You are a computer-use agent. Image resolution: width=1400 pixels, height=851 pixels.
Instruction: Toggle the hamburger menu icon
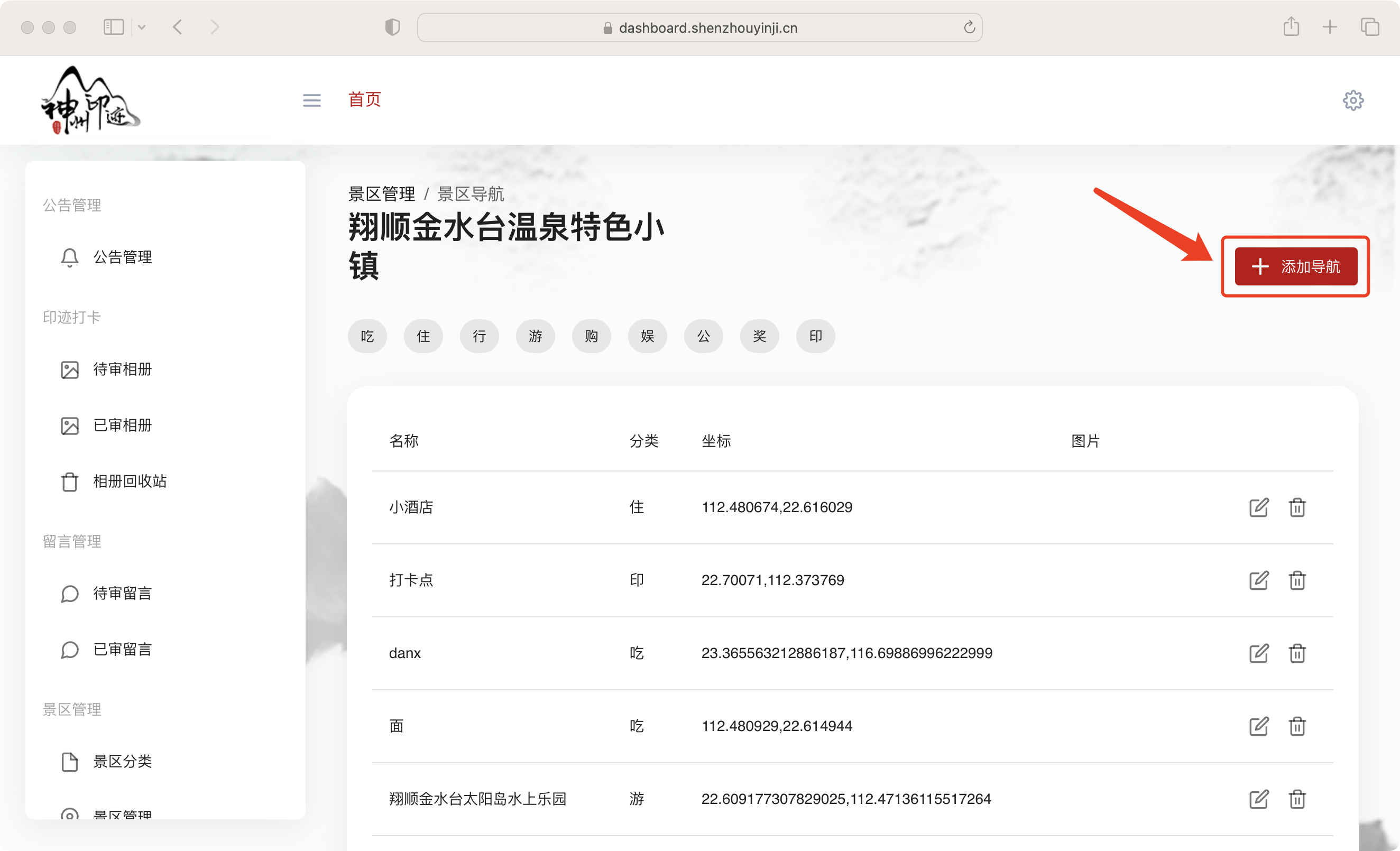311,100
